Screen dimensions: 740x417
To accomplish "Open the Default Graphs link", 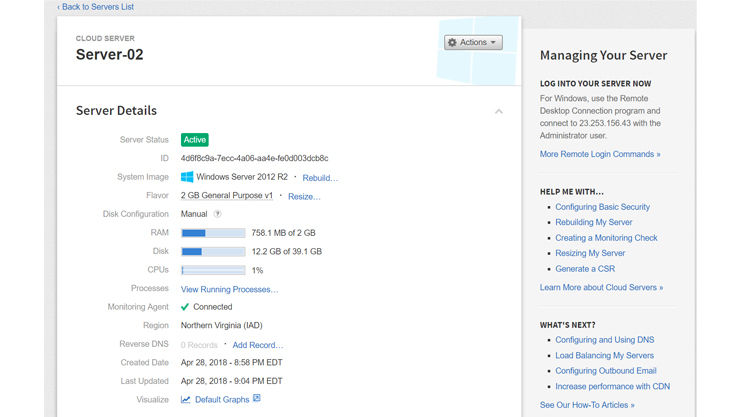I will click(x=222, y=400).
